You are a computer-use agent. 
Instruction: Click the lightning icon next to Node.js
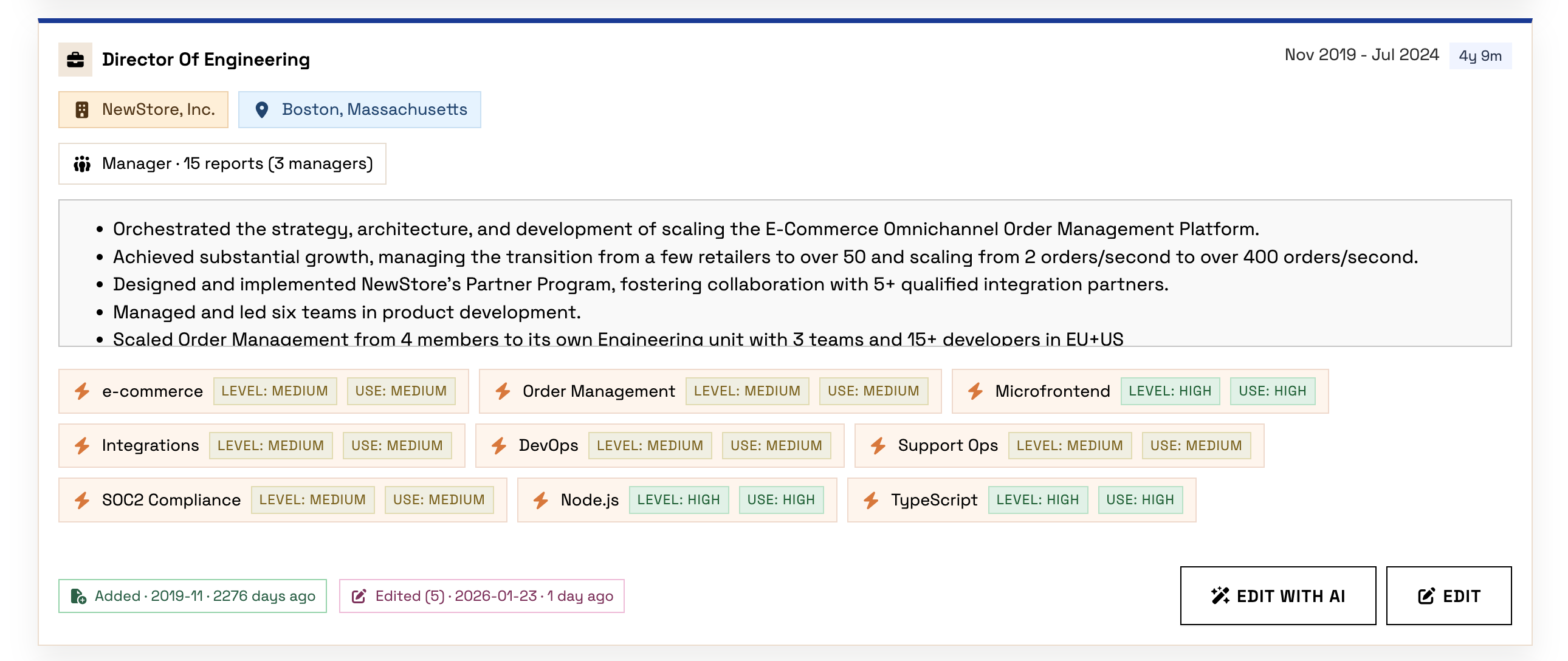pos(540,500)
